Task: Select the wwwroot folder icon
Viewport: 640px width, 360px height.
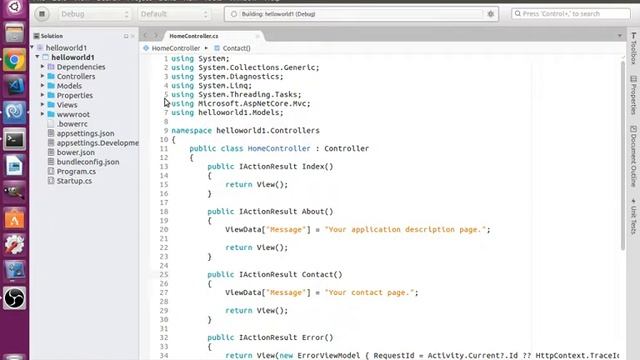Action: tap(51, 114)
